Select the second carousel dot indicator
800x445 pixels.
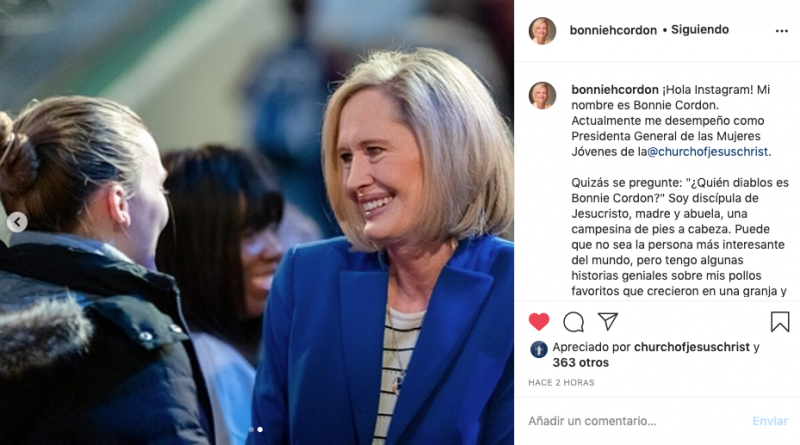point(260,430)
